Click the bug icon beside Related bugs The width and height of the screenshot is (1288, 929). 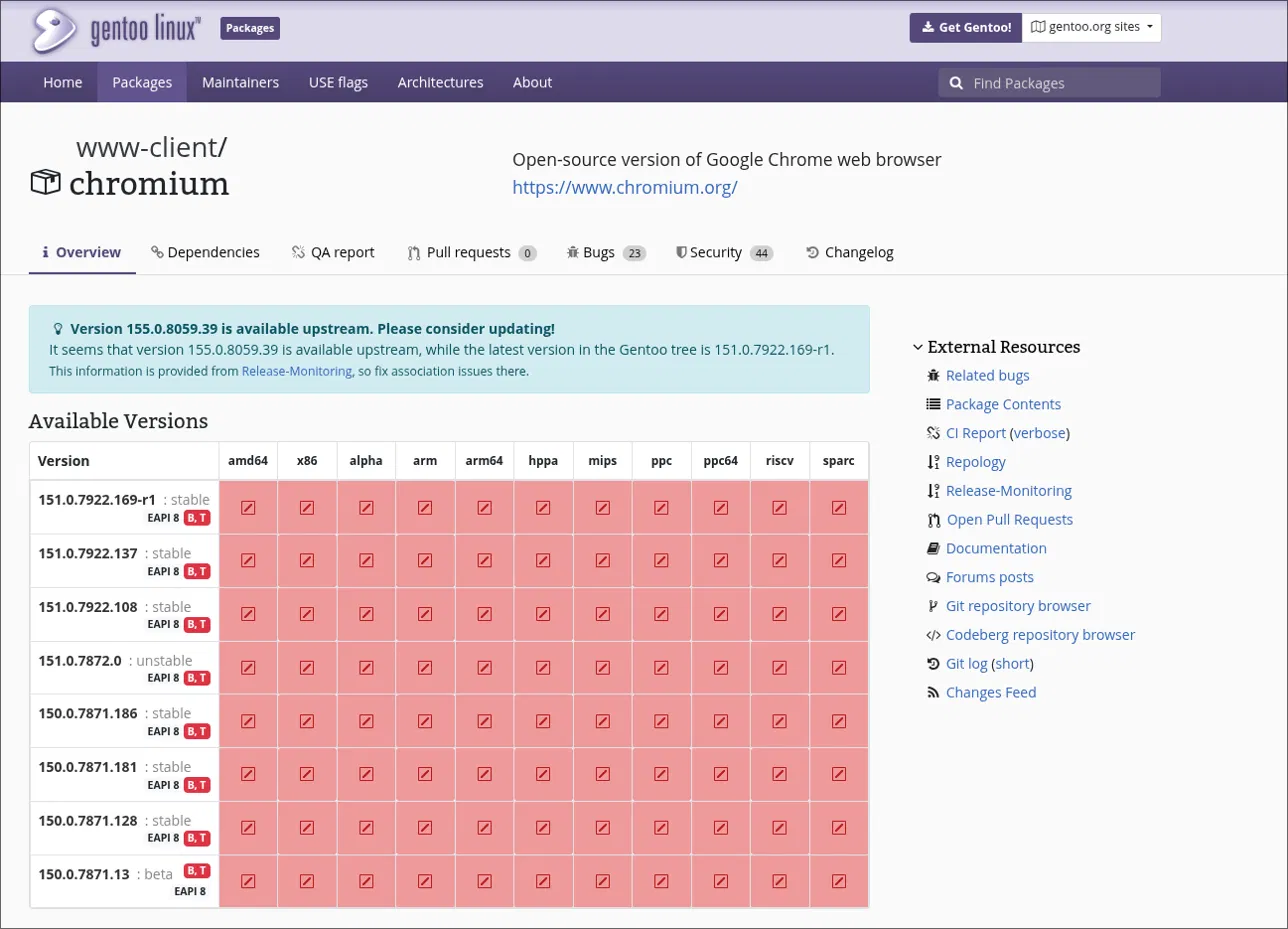pos(933,376)
